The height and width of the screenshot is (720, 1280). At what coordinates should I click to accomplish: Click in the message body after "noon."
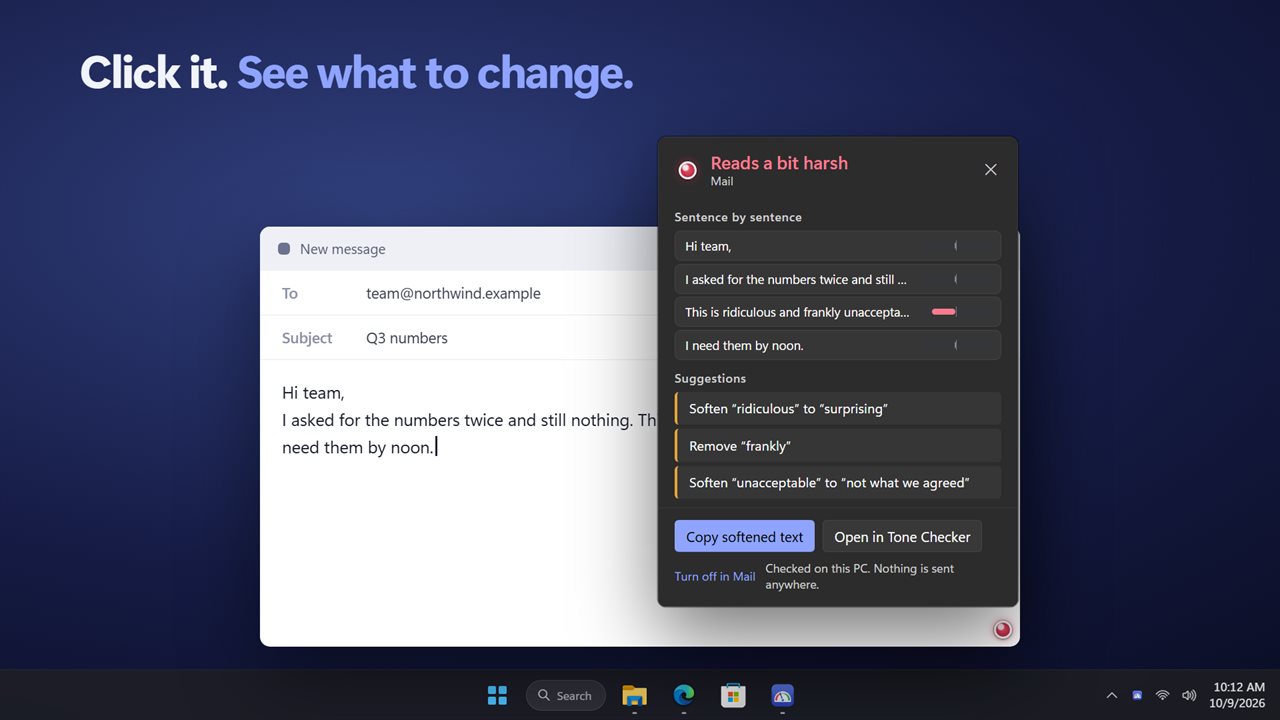click(438, 447)
